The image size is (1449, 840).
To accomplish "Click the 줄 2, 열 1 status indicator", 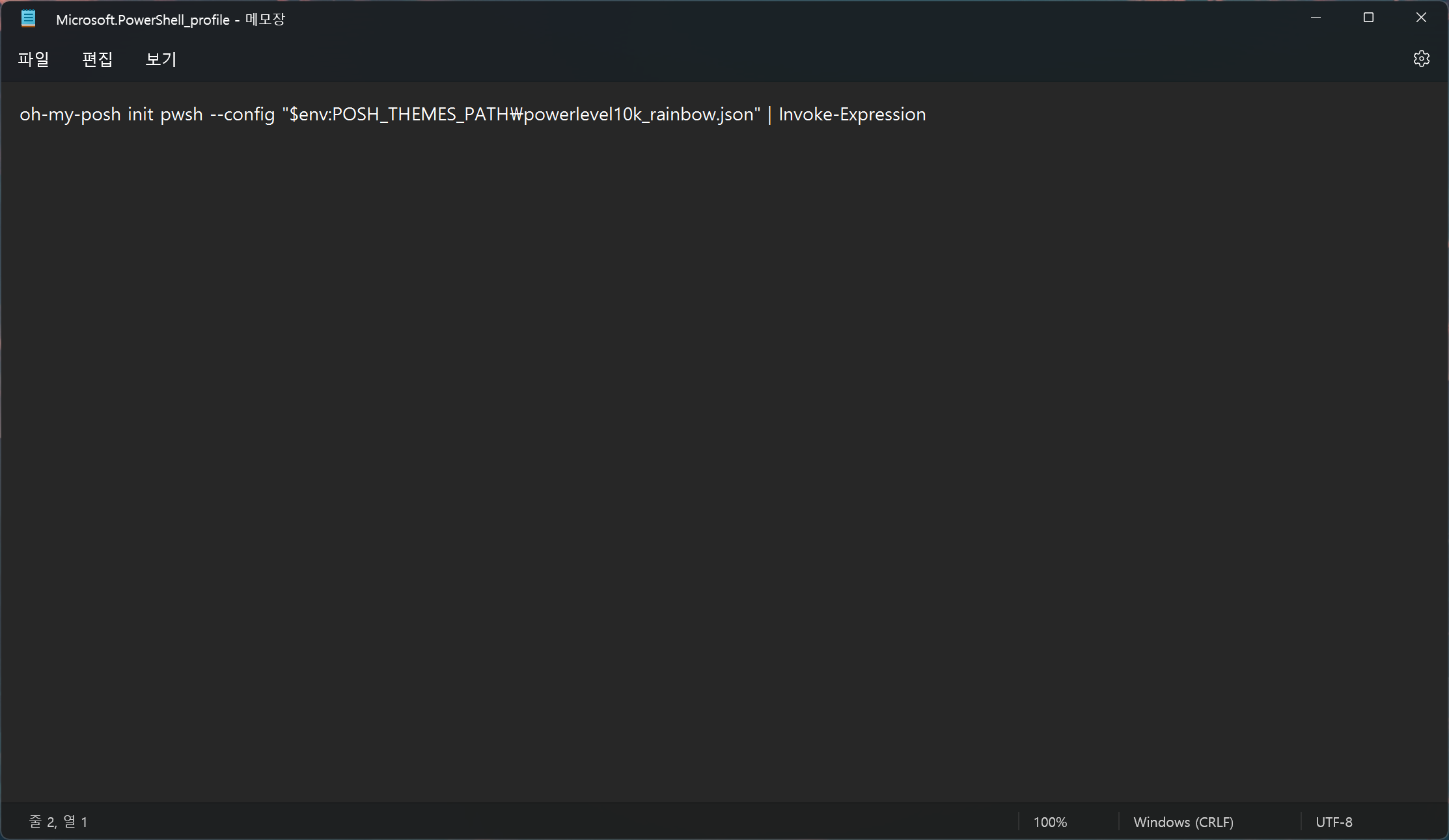I will [58, 822].
